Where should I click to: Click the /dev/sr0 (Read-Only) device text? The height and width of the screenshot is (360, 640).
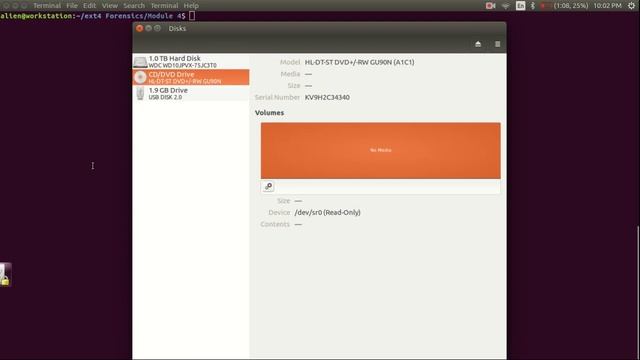point(327,213)
